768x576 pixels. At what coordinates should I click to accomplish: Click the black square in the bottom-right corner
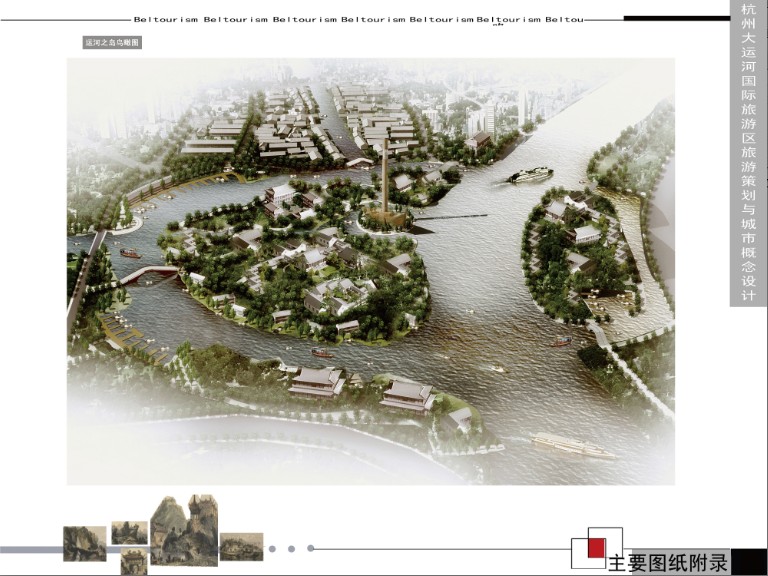pyautogui.click(x=748, y=562)
